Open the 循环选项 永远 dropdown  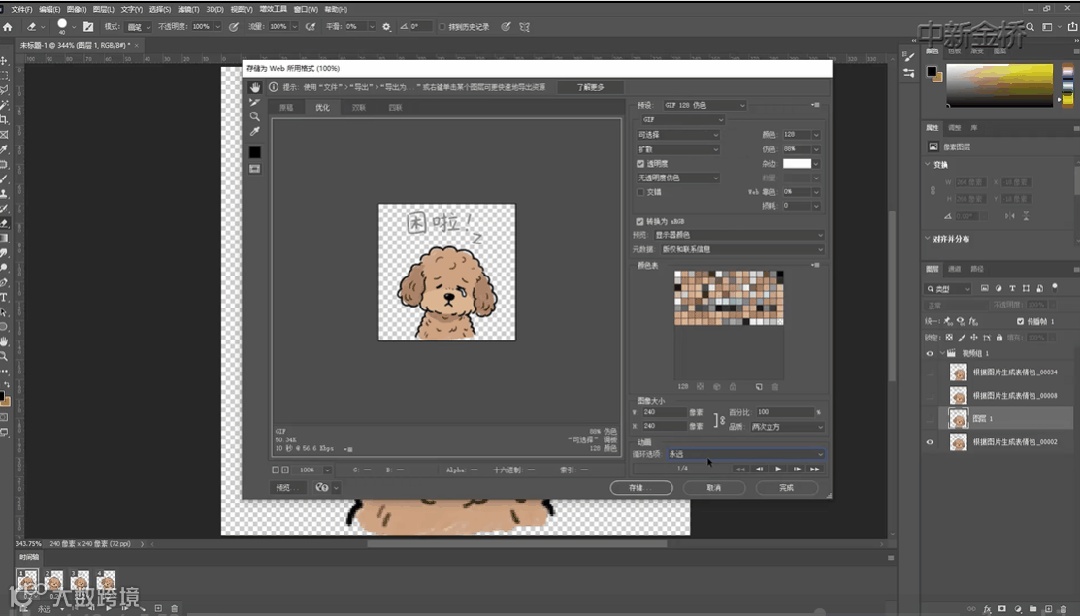(x=746, y=454)
